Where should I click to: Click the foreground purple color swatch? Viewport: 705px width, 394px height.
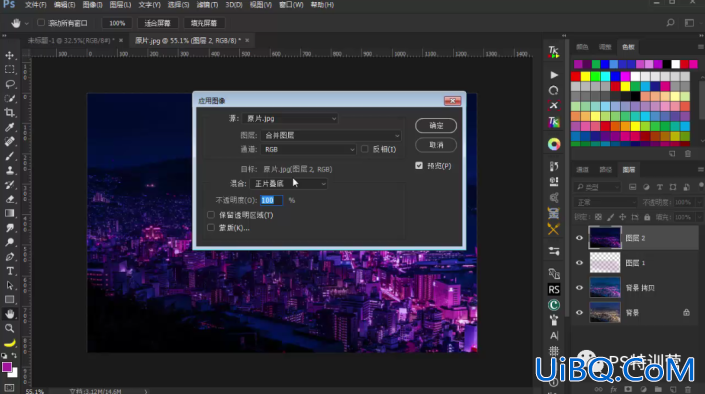click(x=7, y=367)
